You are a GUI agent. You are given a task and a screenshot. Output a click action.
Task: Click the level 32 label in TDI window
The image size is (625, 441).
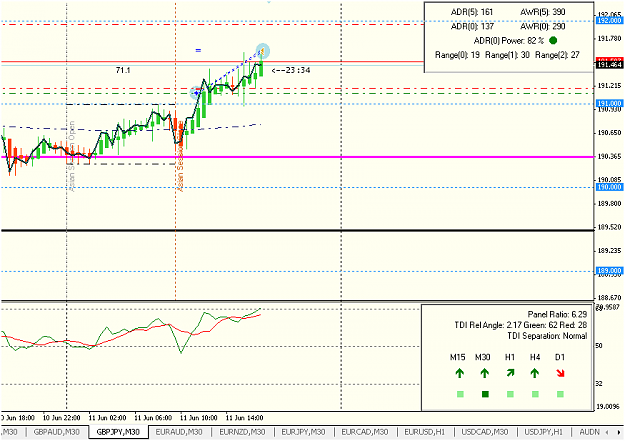[x=599, y=384]
